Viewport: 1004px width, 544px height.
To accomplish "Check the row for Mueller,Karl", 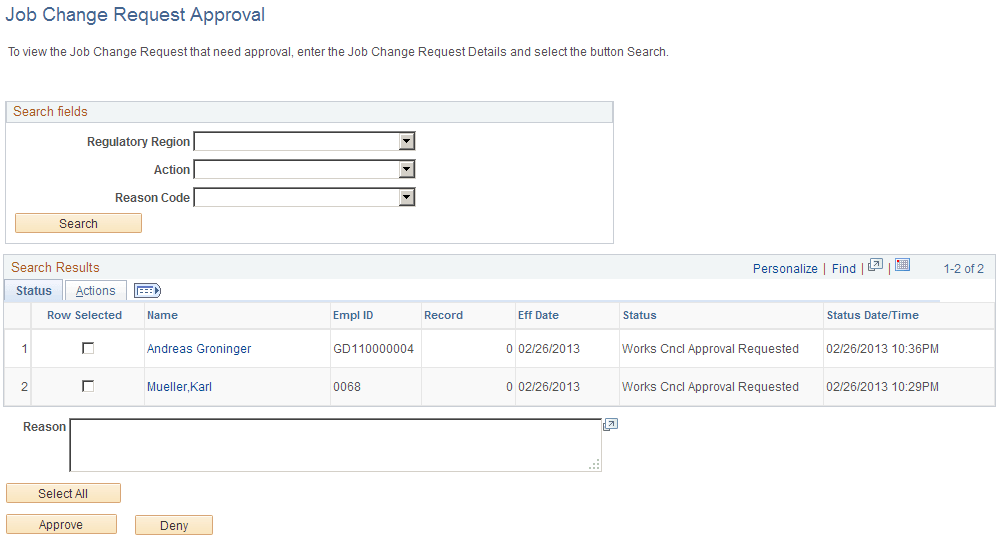I will [88, 386].
